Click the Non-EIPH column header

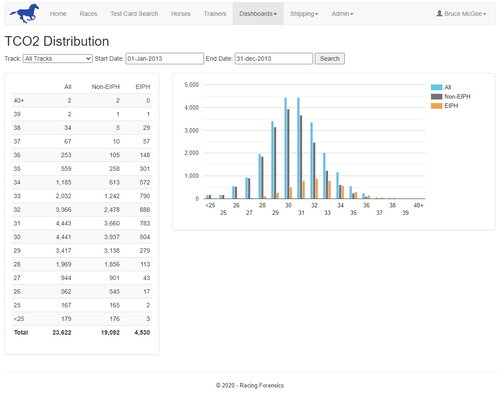click(x=106, y=87)
